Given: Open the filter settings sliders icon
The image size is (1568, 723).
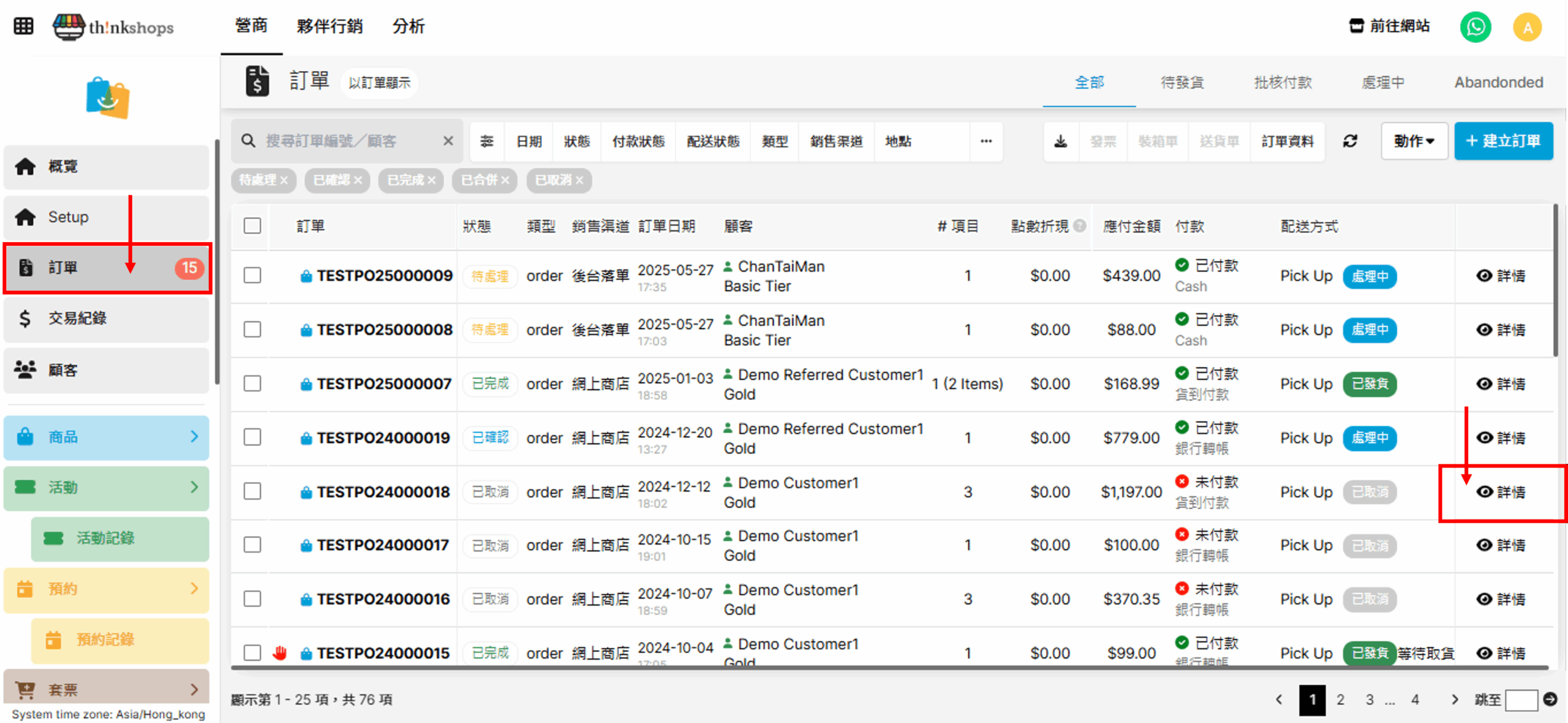Looking at the screenshot, I should (486, 142).
